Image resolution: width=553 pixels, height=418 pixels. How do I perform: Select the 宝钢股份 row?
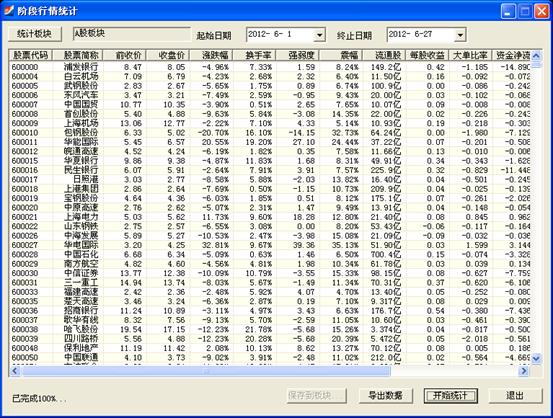click(270, 198)
